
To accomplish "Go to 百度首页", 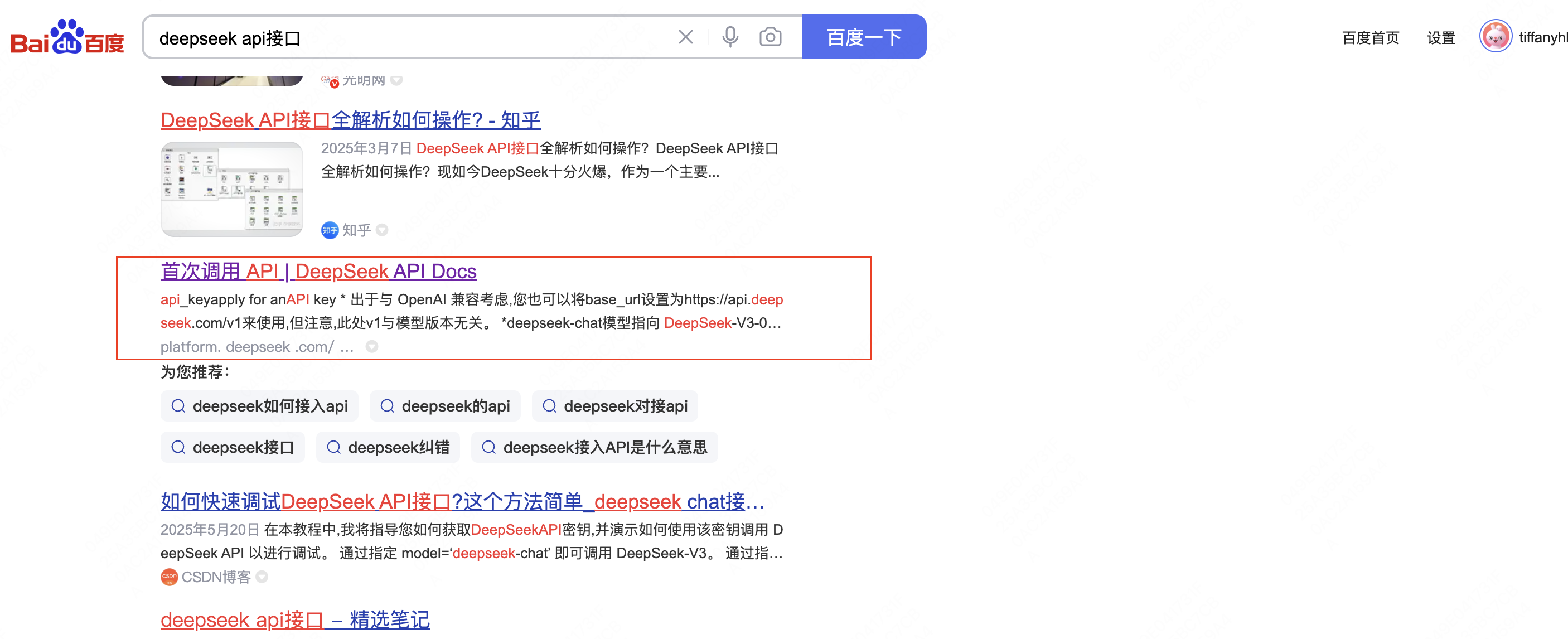I will point(1370,38).
